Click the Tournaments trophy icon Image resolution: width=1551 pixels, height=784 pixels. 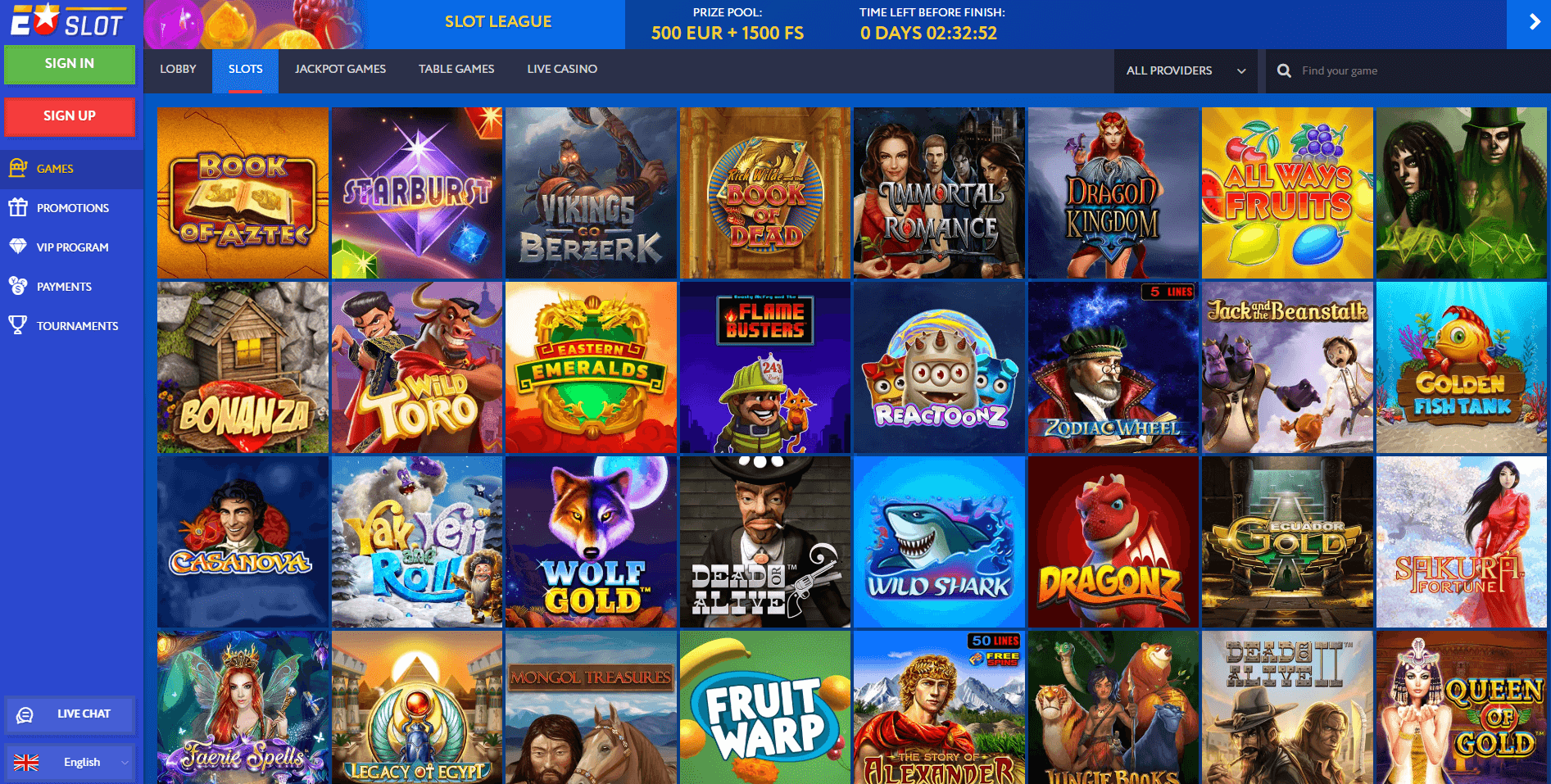coord(18,325)
